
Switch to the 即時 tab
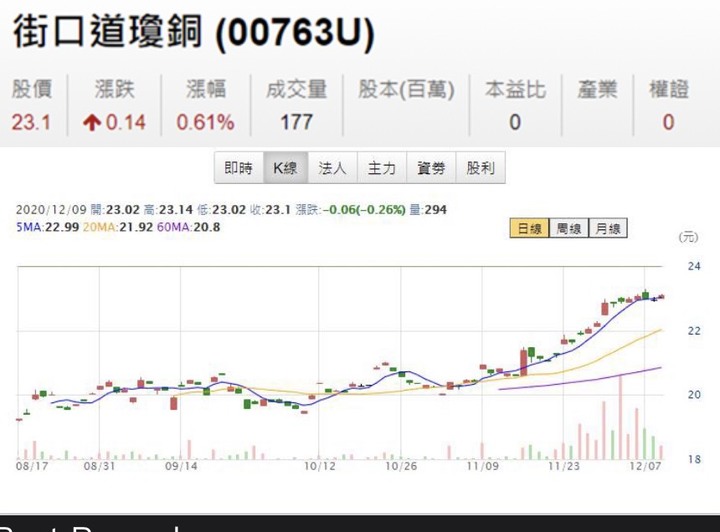(239, 168)
